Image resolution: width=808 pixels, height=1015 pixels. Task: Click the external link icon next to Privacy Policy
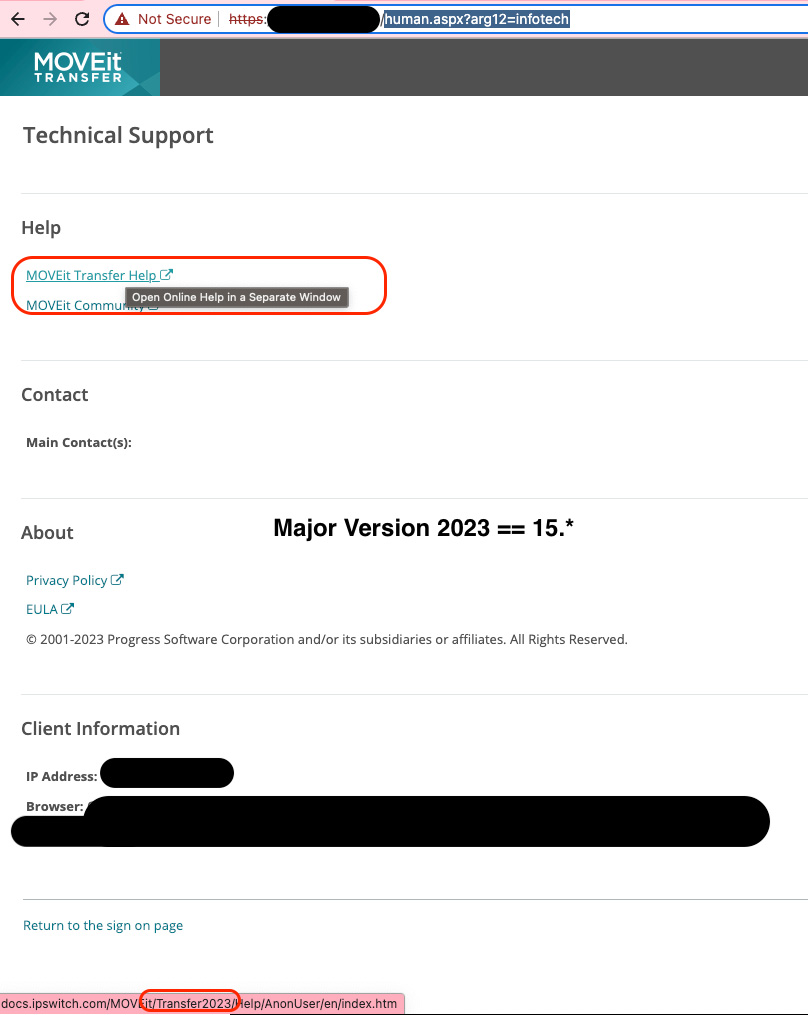click(x=119, y=578)
